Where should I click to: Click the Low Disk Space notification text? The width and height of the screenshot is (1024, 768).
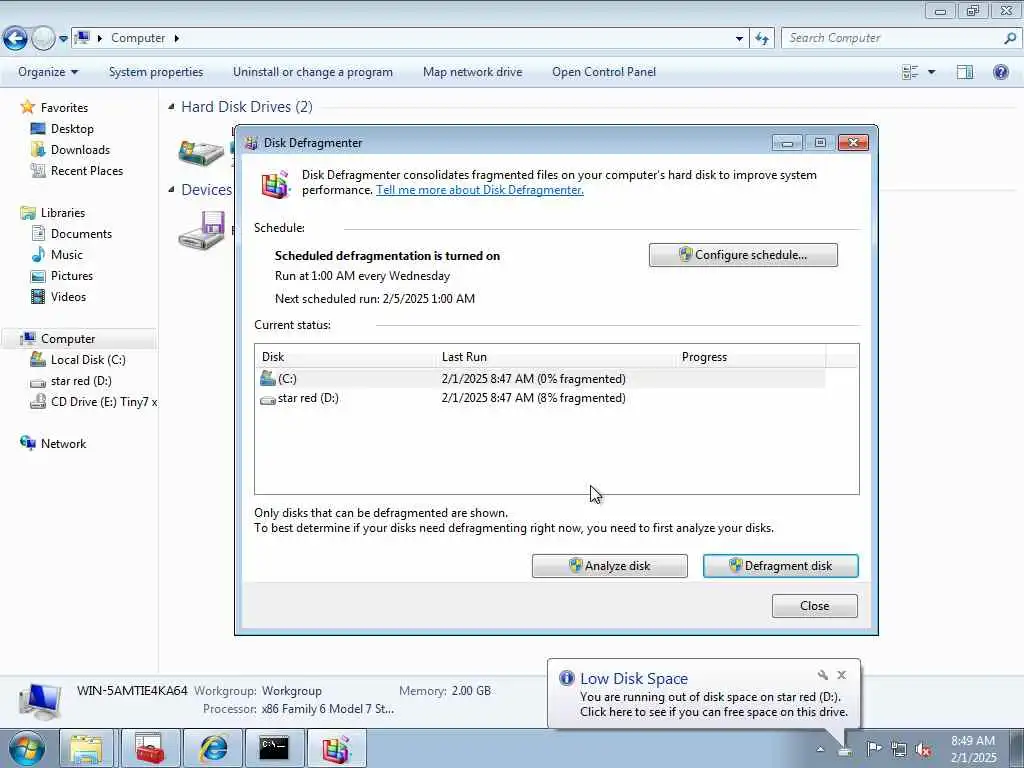coord(713,705)
